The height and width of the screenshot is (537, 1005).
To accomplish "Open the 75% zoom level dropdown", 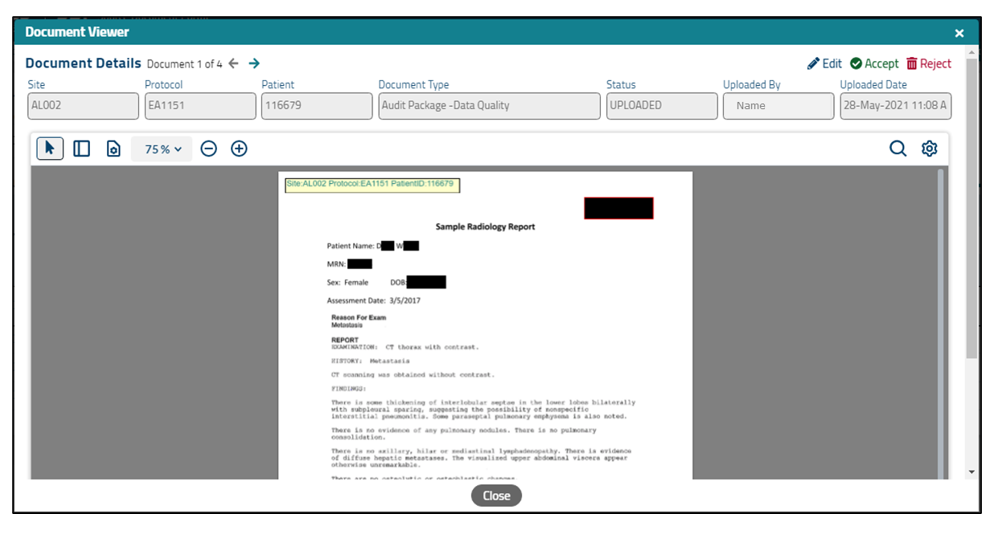I will (x=162, y=149).
